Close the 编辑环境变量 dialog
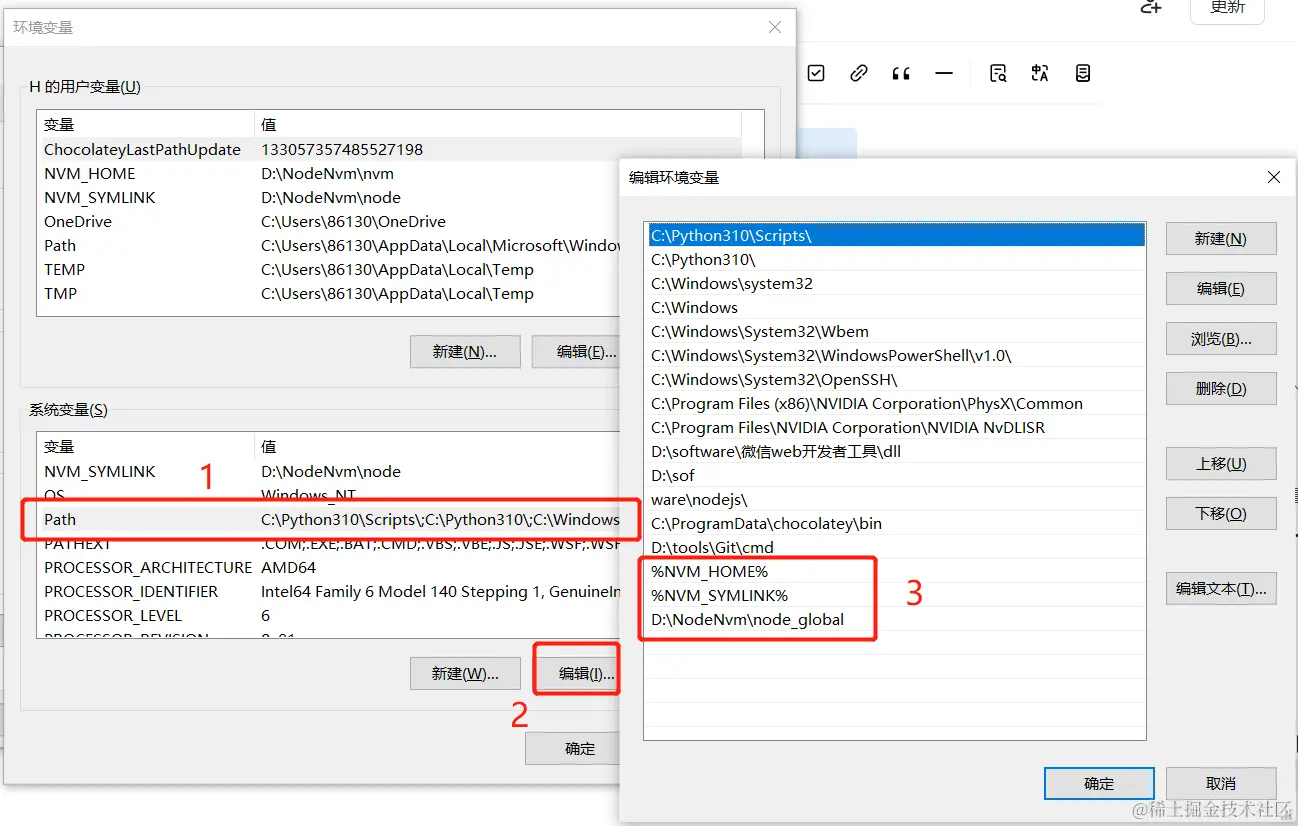1298x826 pixels. 1273,177
